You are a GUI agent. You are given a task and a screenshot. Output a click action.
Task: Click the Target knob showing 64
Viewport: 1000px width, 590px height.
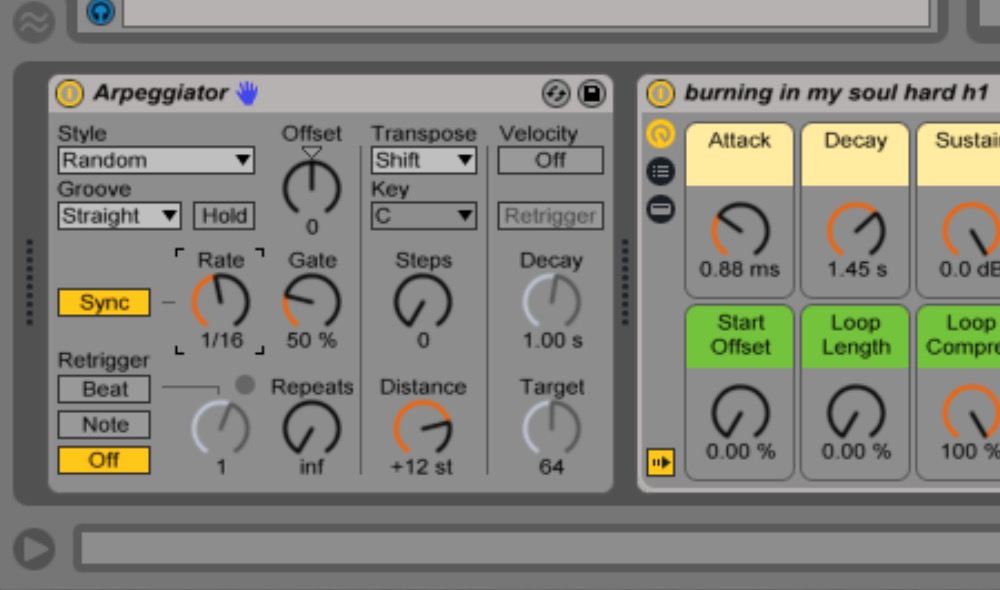coord(552,428)
